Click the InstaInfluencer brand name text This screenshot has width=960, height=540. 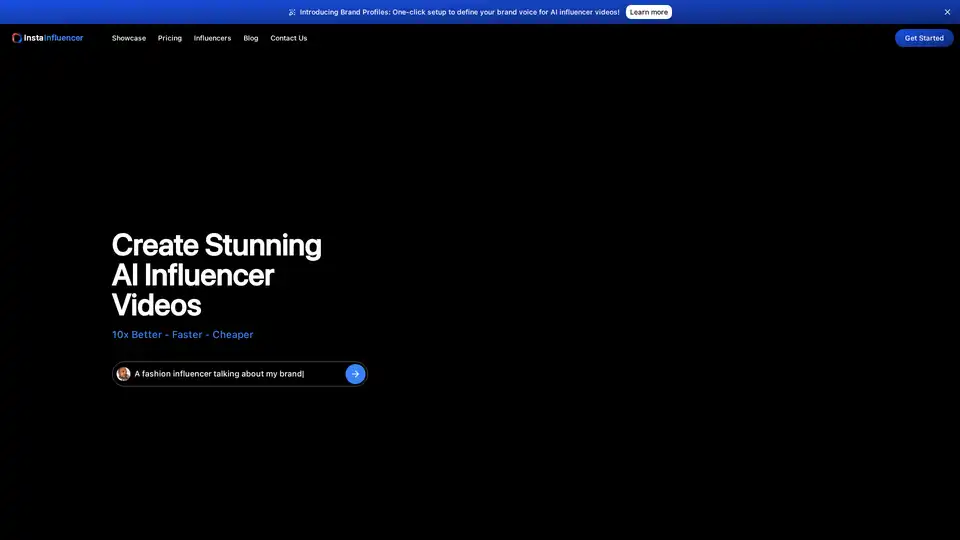coord(54,38)
